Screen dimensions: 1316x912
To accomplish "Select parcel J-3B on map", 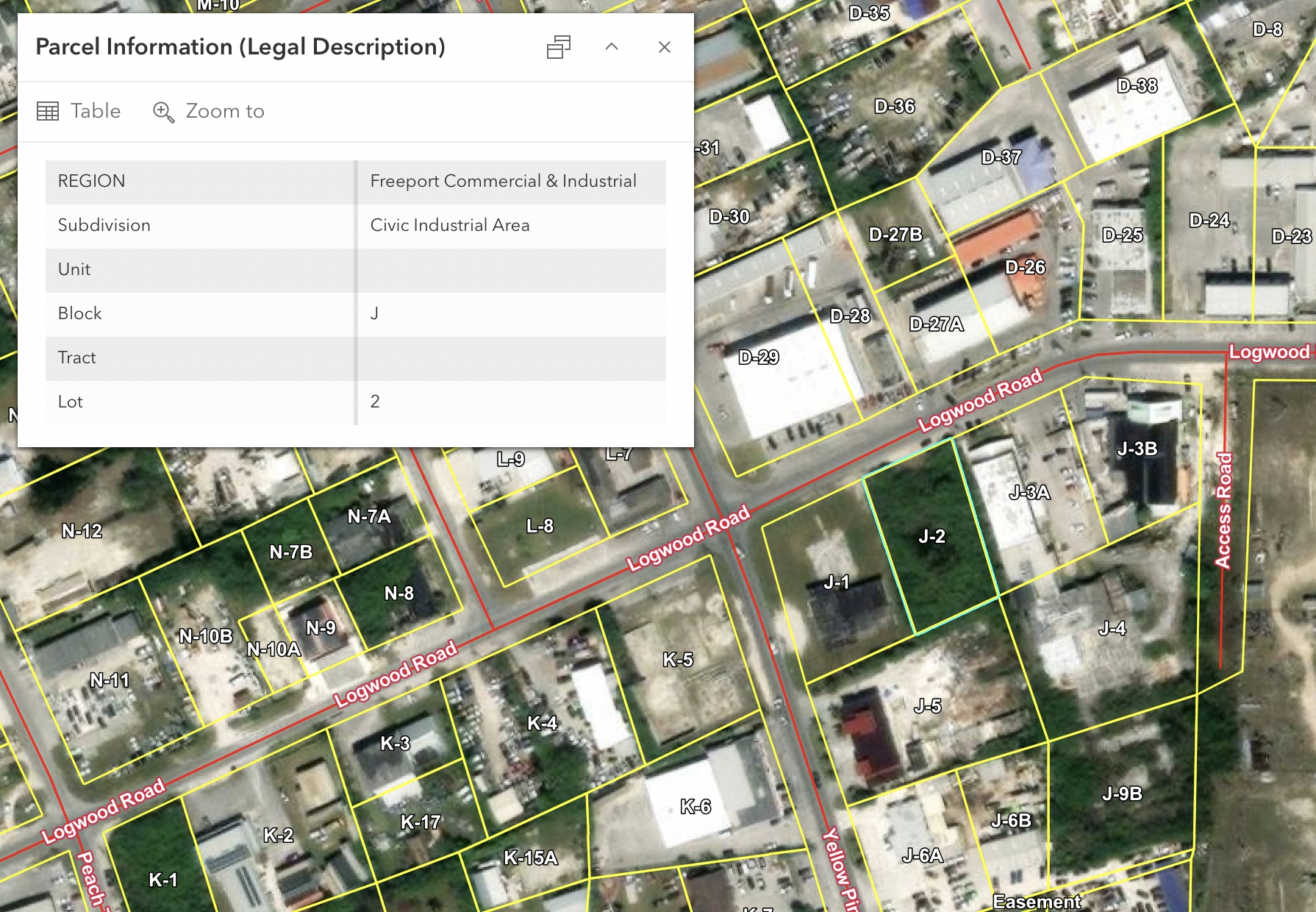I will (1137, 449).
